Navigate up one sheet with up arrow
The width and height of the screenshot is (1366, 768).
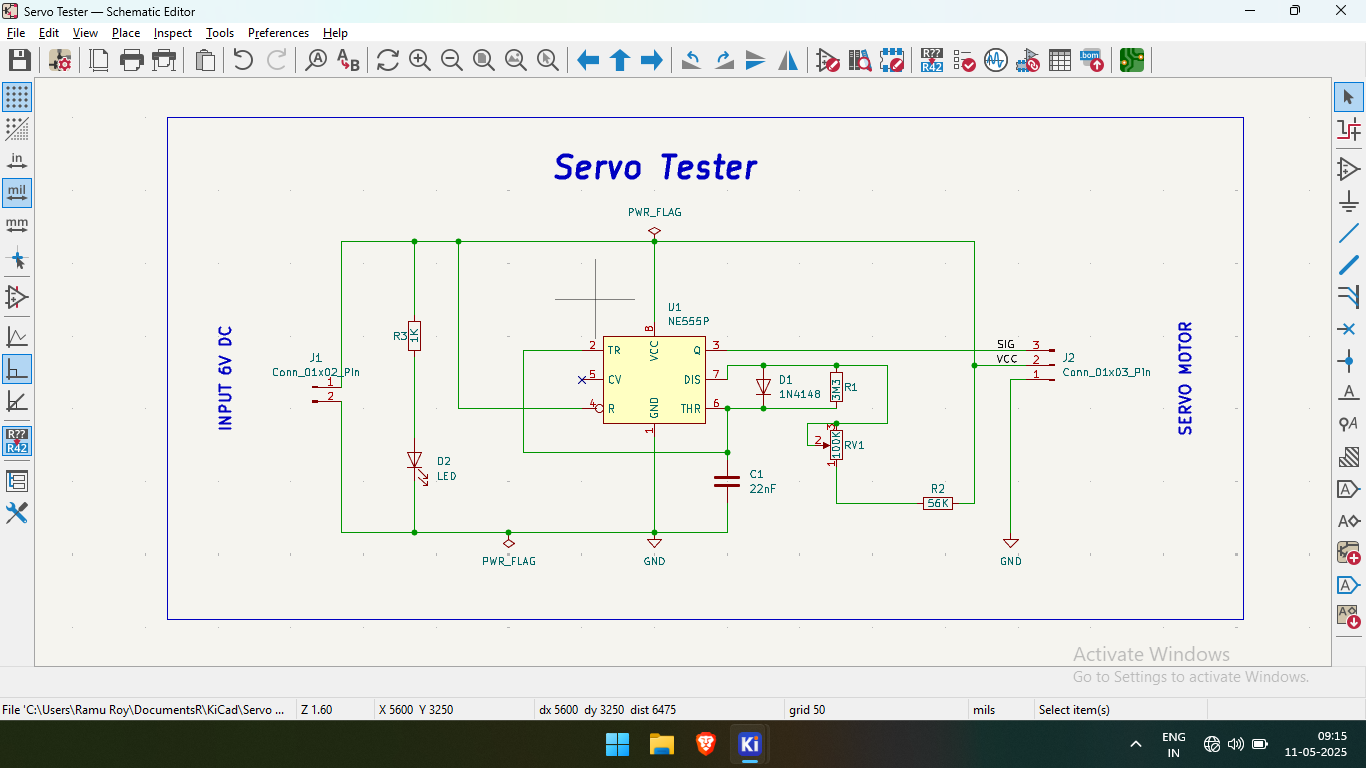(620, 60)
